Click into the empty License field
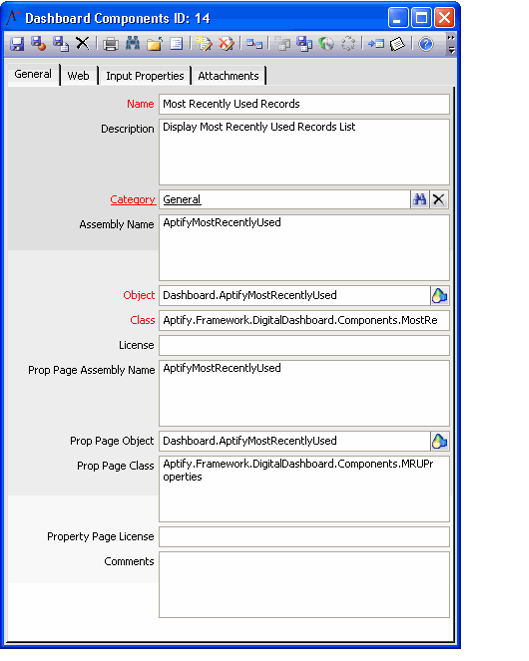This screenshot has width=529, height=661. [x=304, y=346]
